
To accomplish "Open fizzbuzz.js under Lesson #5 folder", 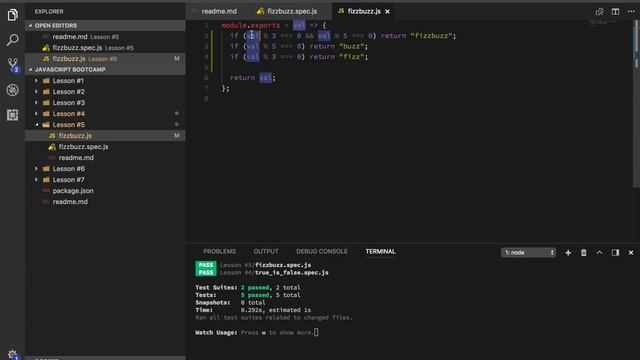I will (105, 136).
